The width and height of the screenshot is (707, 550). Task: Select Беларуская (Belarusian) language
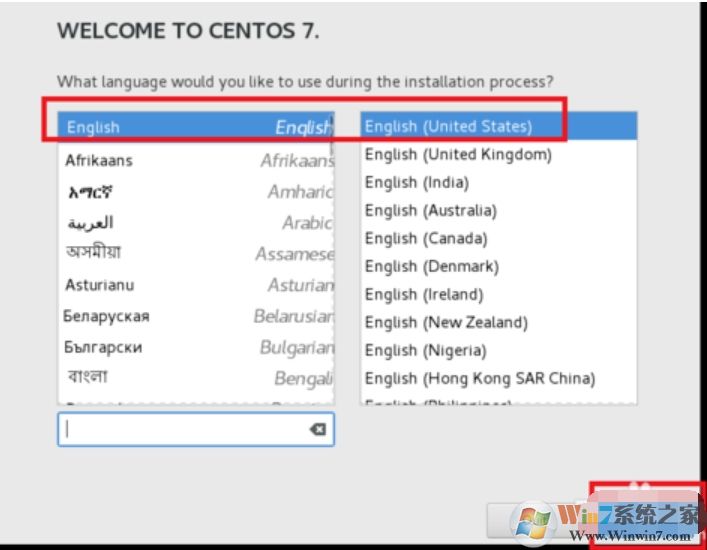tap(195, 316)
